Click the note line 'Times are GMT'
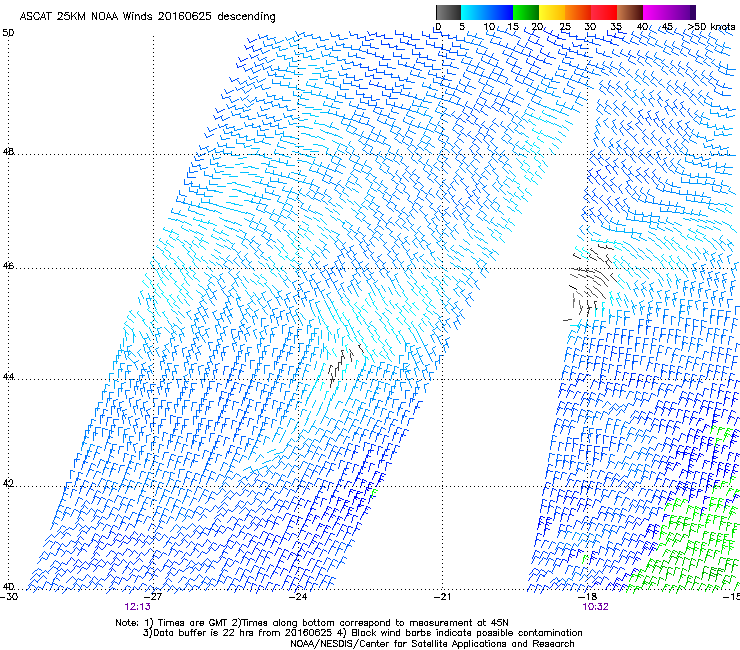 [193, 623]
